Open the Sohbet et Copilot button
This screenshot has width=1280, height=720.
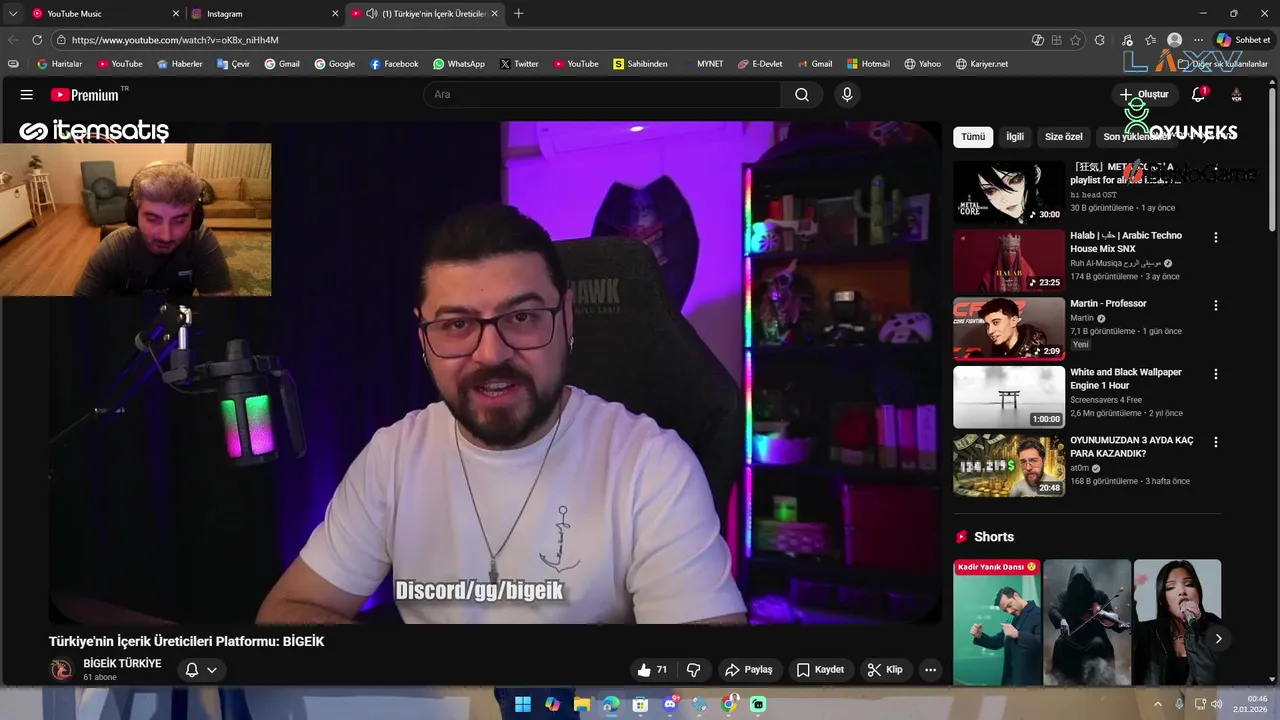1243,40
